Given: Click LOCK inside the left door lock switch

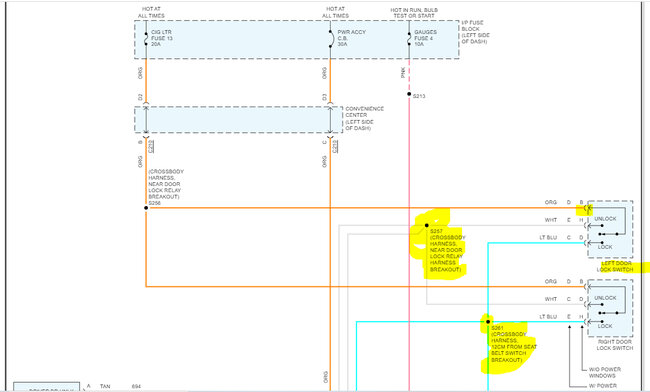Looking at the screenshot, I should pyautogui.click(x=605, y=247).
